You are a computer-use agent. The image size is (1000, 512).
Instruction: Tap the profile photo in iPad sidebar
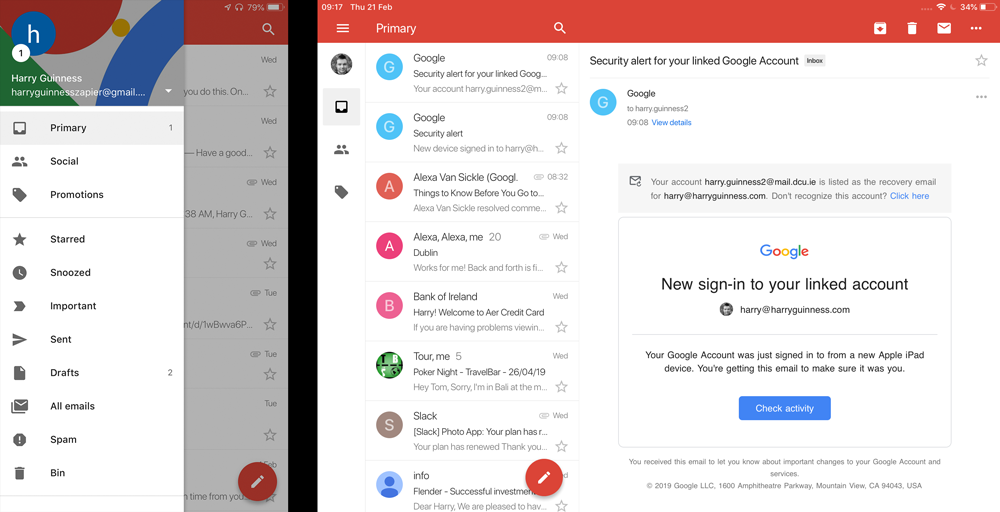click(x=341, y=64)
